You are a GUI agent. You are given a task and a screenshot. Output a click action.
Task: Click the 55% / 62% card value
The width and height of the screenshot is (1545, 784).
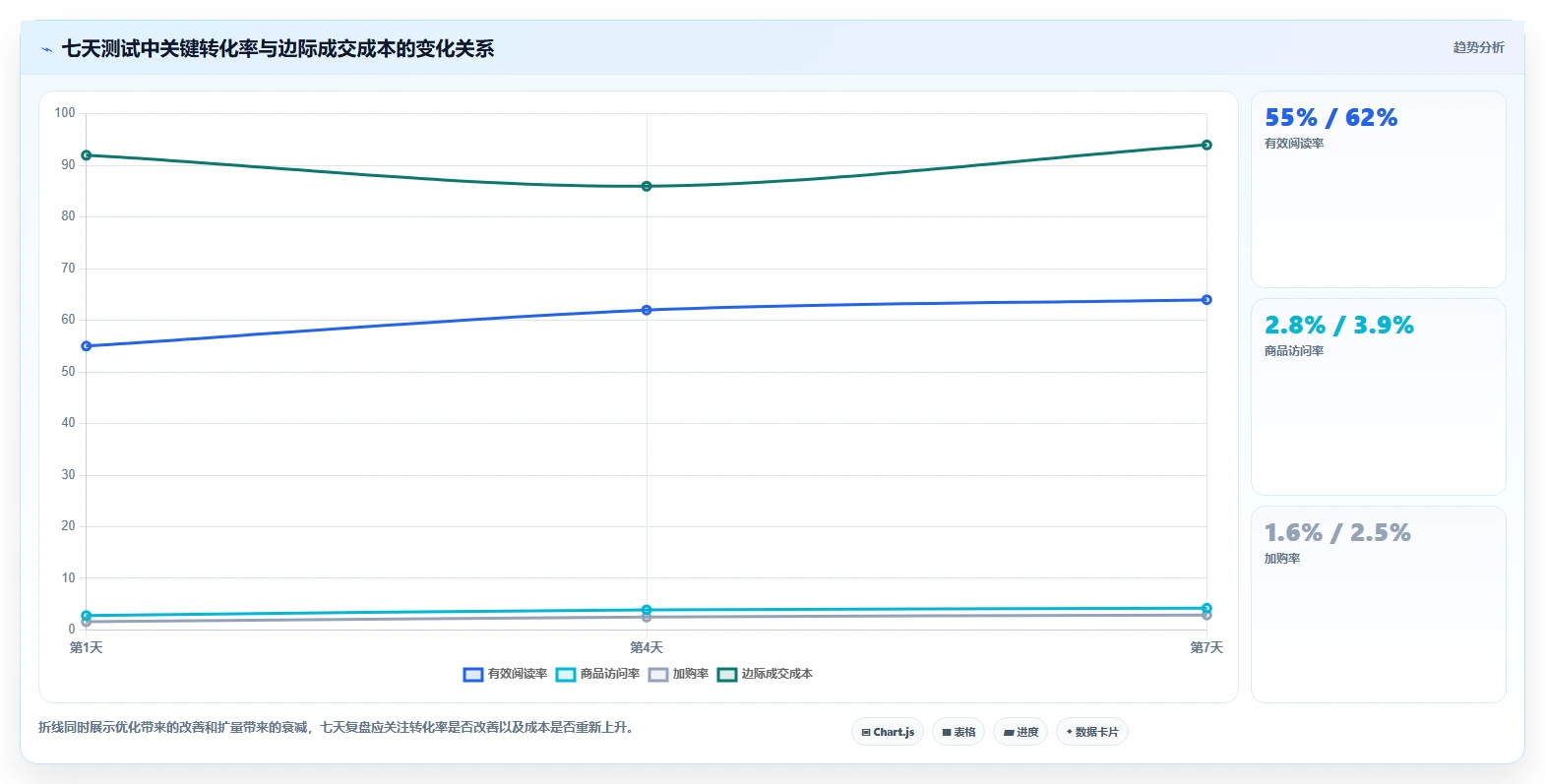1330,118
